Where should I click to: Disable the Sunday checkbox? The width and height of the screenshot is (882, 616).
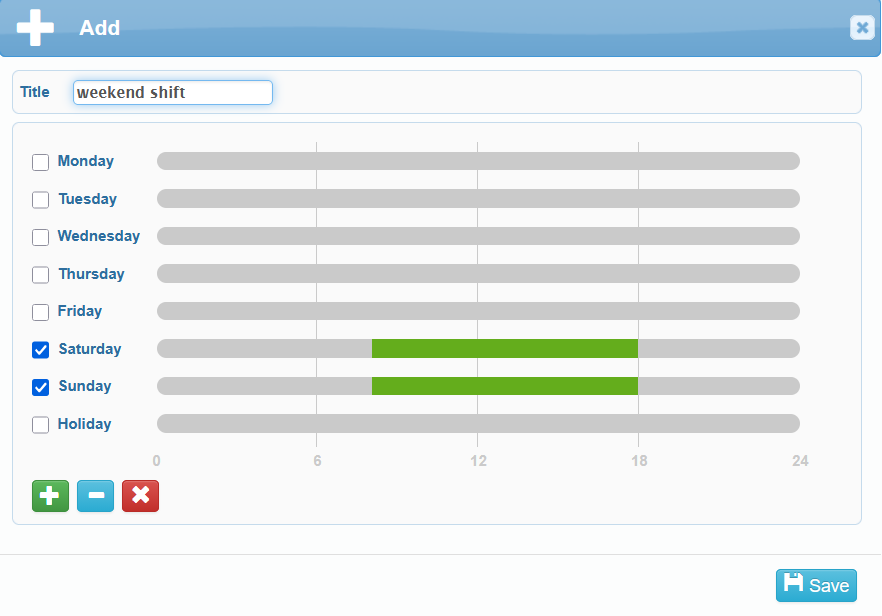pos(41,387)
